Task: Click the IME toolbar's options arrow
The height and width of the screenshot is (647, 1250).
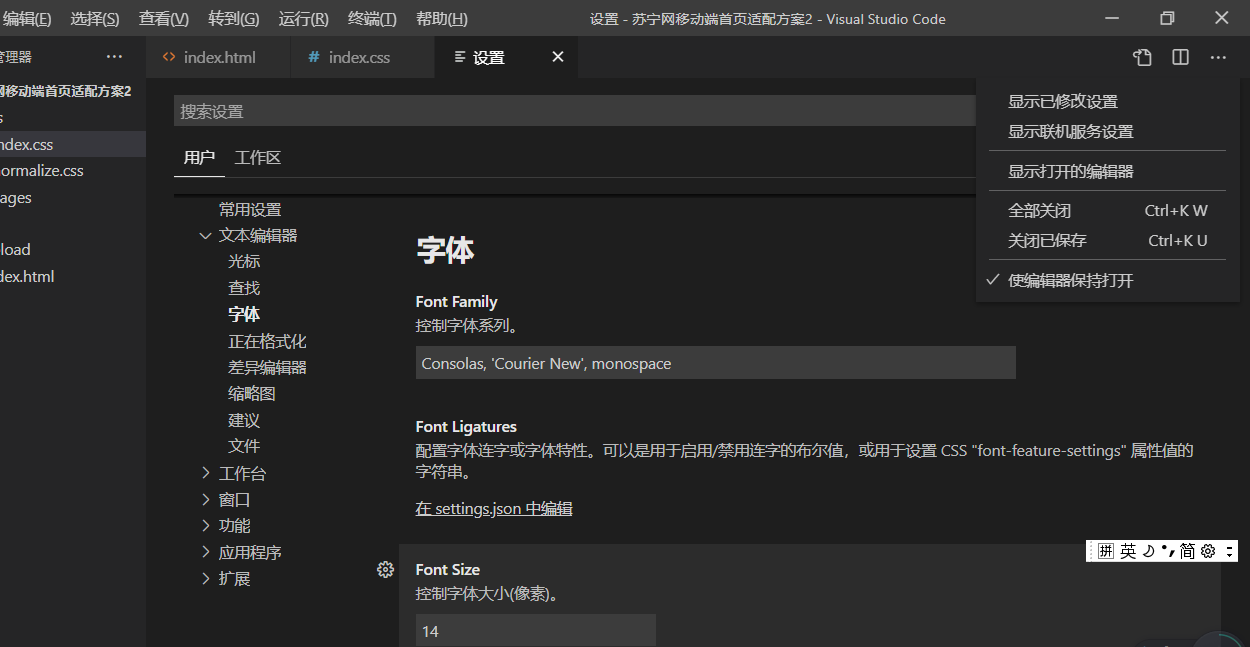Action: pos(1229,551)
